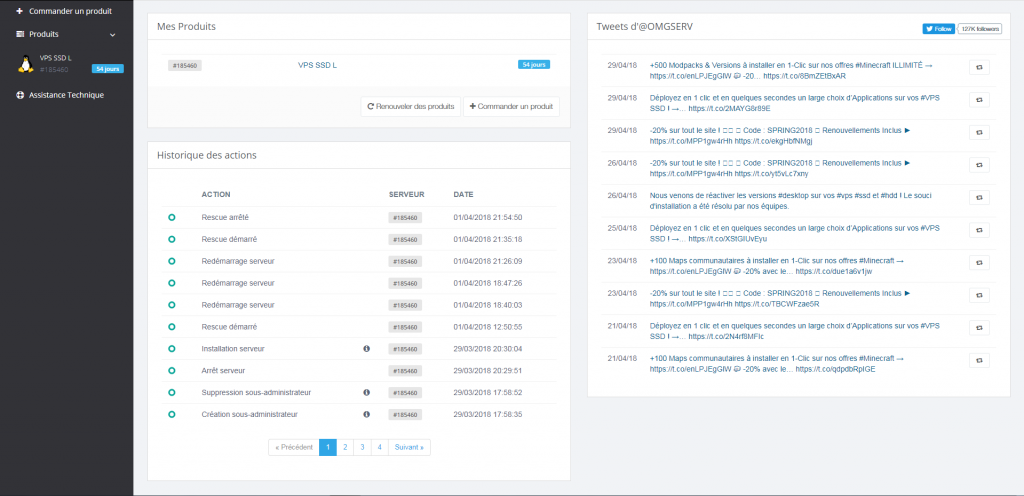Follow @OMGSERV with the Twitter Follow button
1024x496 pixels.
pyautogui.click(x=938, y=29)
